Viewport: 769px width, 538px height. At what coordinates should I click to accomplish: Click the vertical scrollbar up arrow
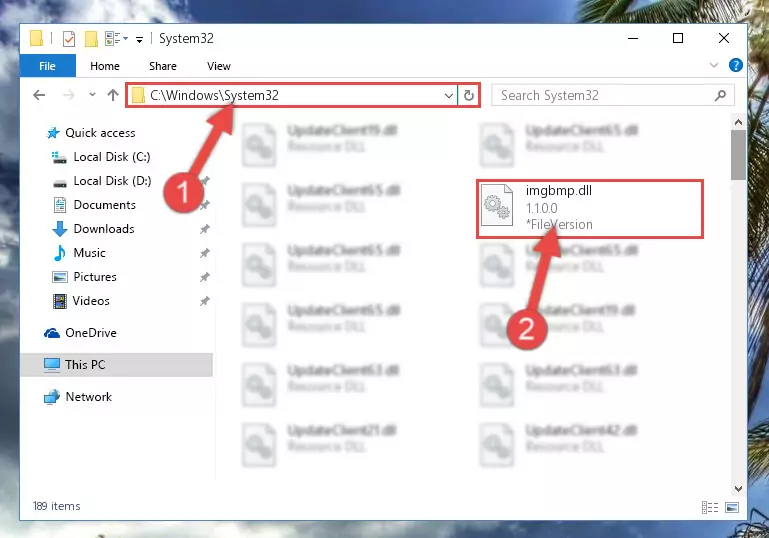(x=738, y=122)
